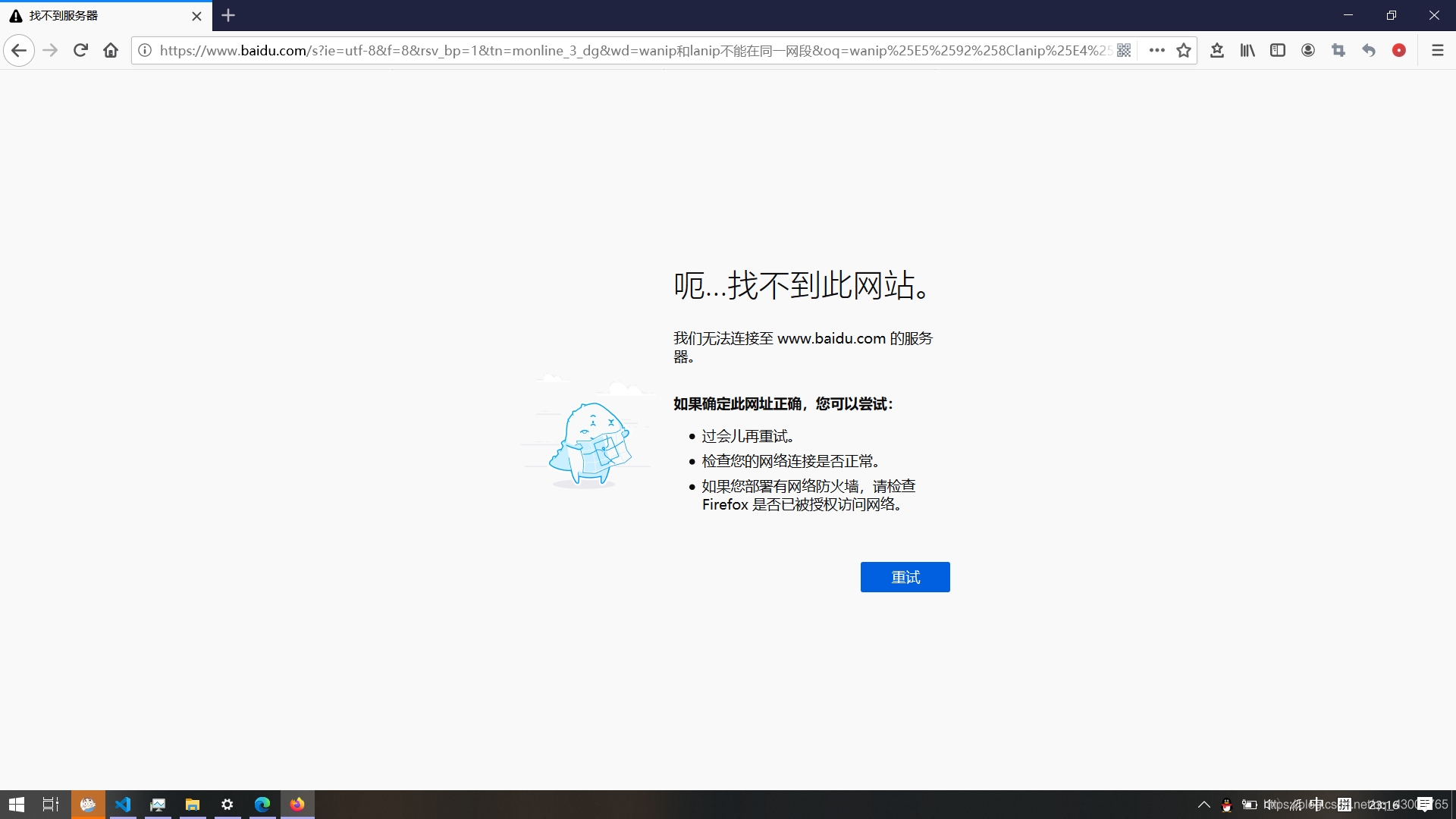The height and width of the screenshot is (819, 1456).
Task: Open the battery status tray icon
Action: (1249, 805)
